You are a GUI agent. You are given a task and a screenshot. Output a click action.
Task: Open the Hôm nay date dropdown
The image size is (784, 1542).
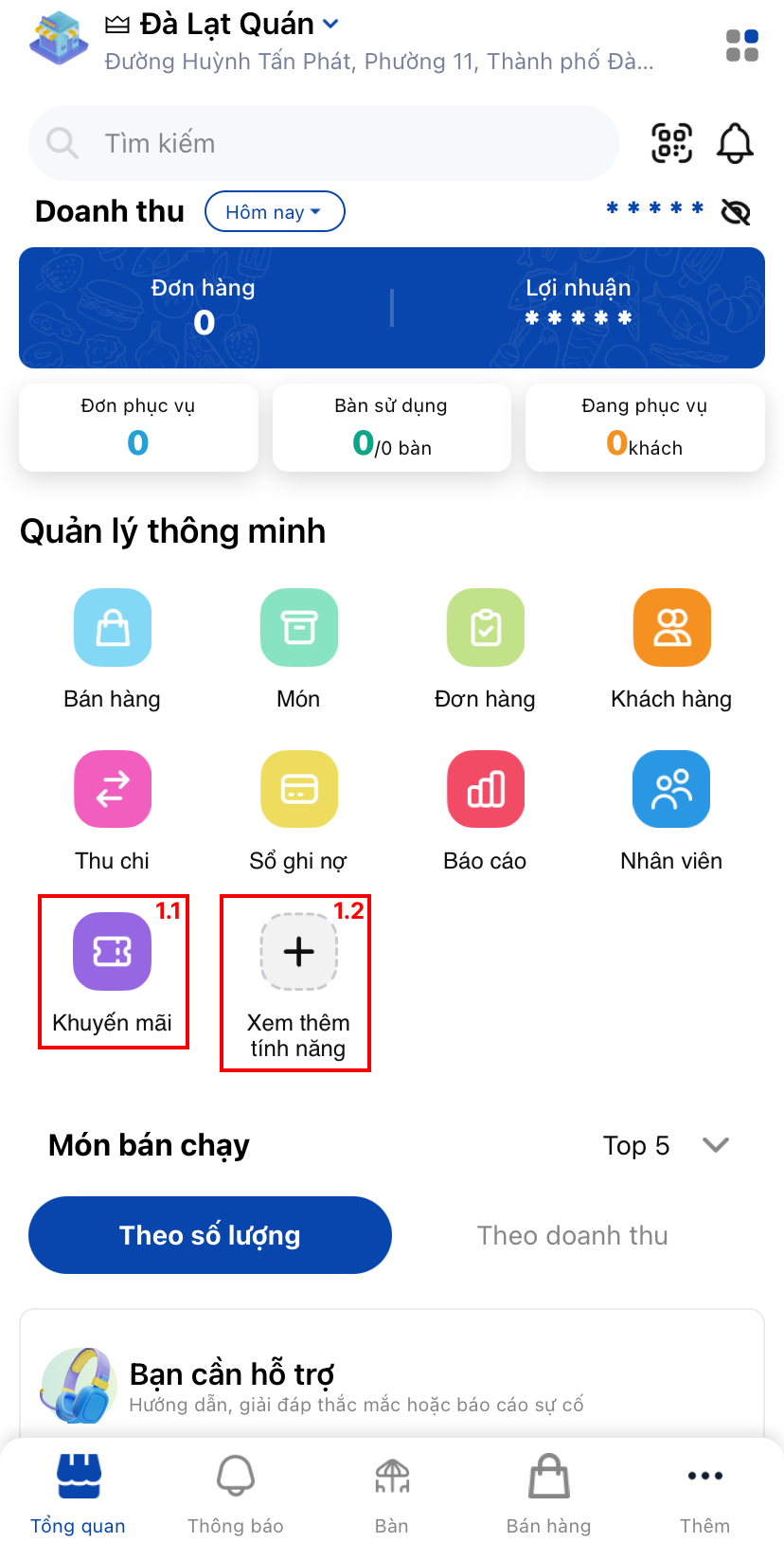tap(275, 211)
